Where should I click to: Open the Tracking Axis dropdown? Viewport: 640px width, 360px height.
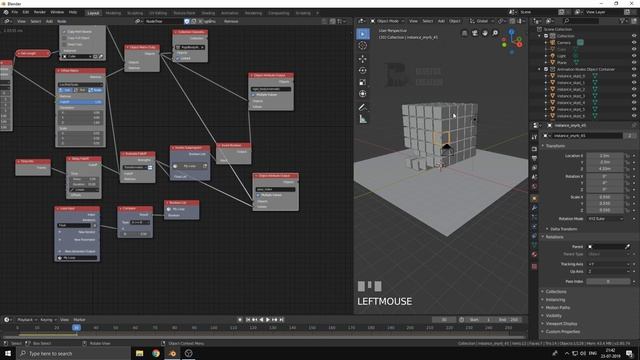(608, 264)
